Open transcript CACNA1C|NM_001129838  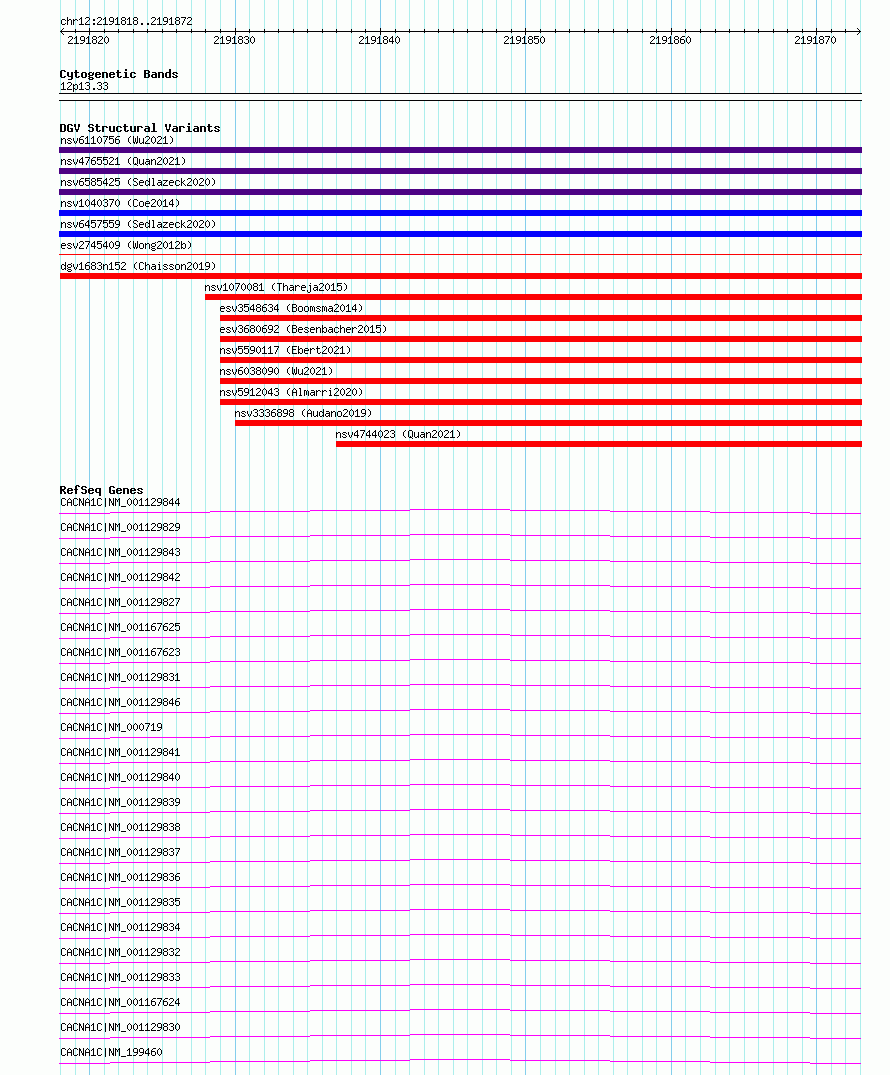pyautogui.click(x=120, y=828)
